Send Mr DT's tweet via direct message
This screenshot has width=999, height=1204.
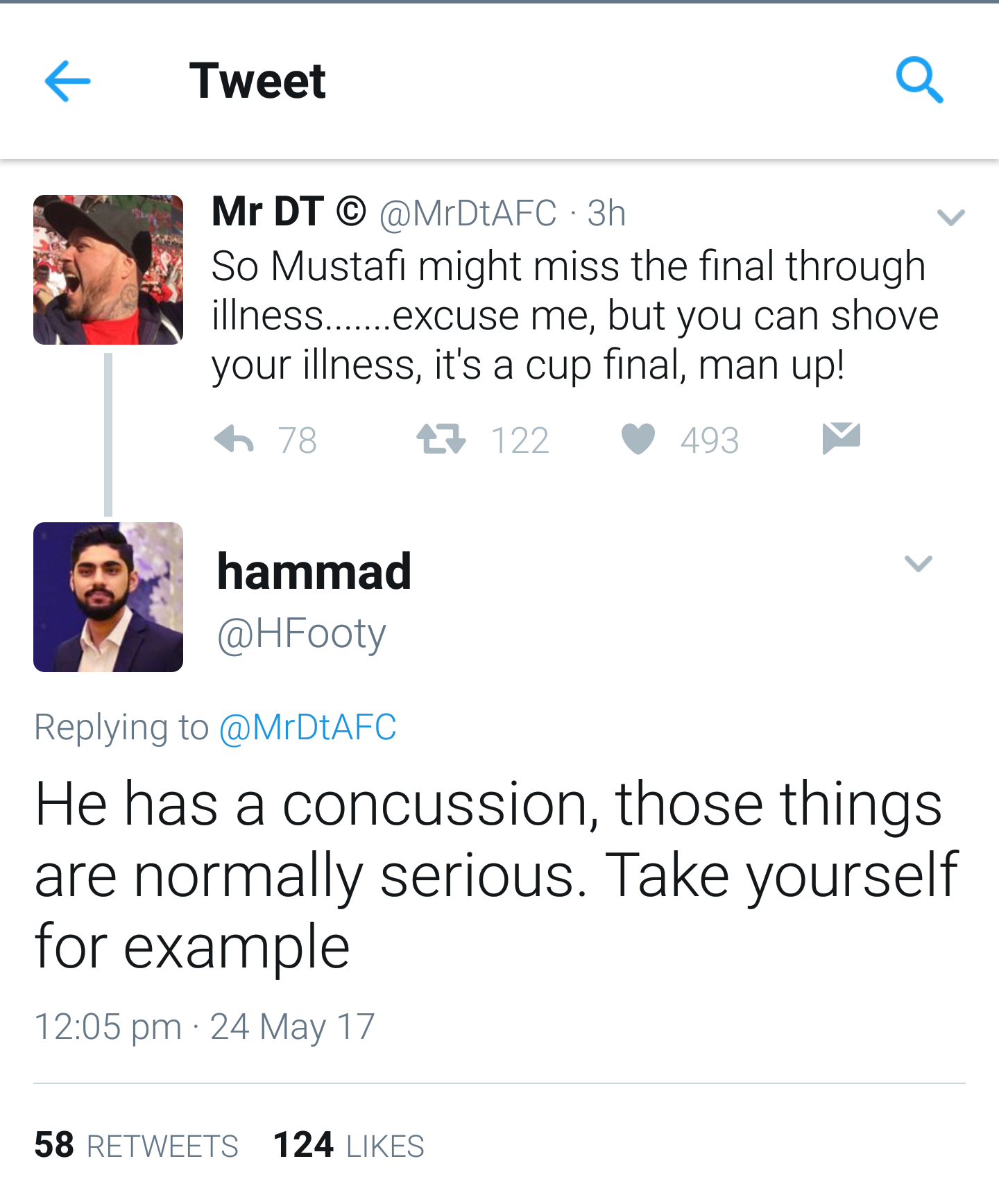[x=841, y=438]
